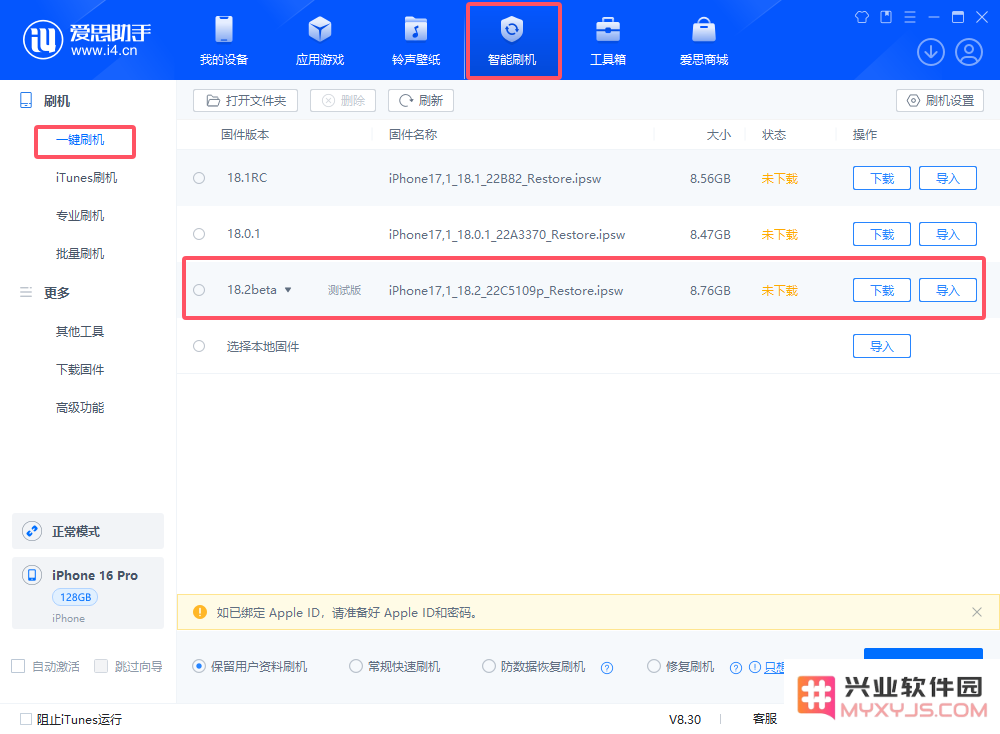Select iTunes刷机 in sidebar
Image resolution: width=1000 pixels, height=734 pixels.
click(x=86, y=177)
